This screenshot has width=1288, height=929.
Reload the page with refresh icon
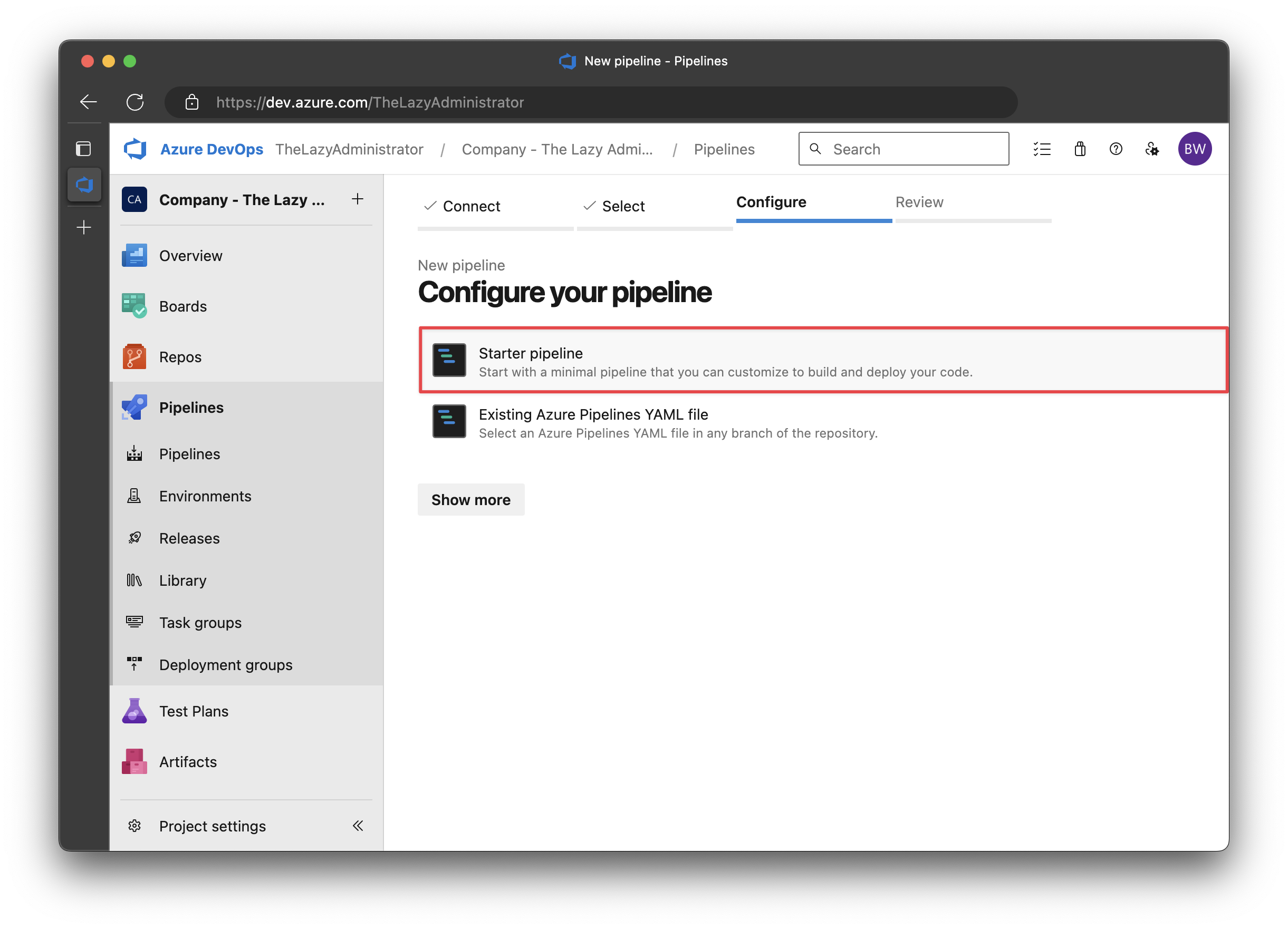[x=134, y=102]
